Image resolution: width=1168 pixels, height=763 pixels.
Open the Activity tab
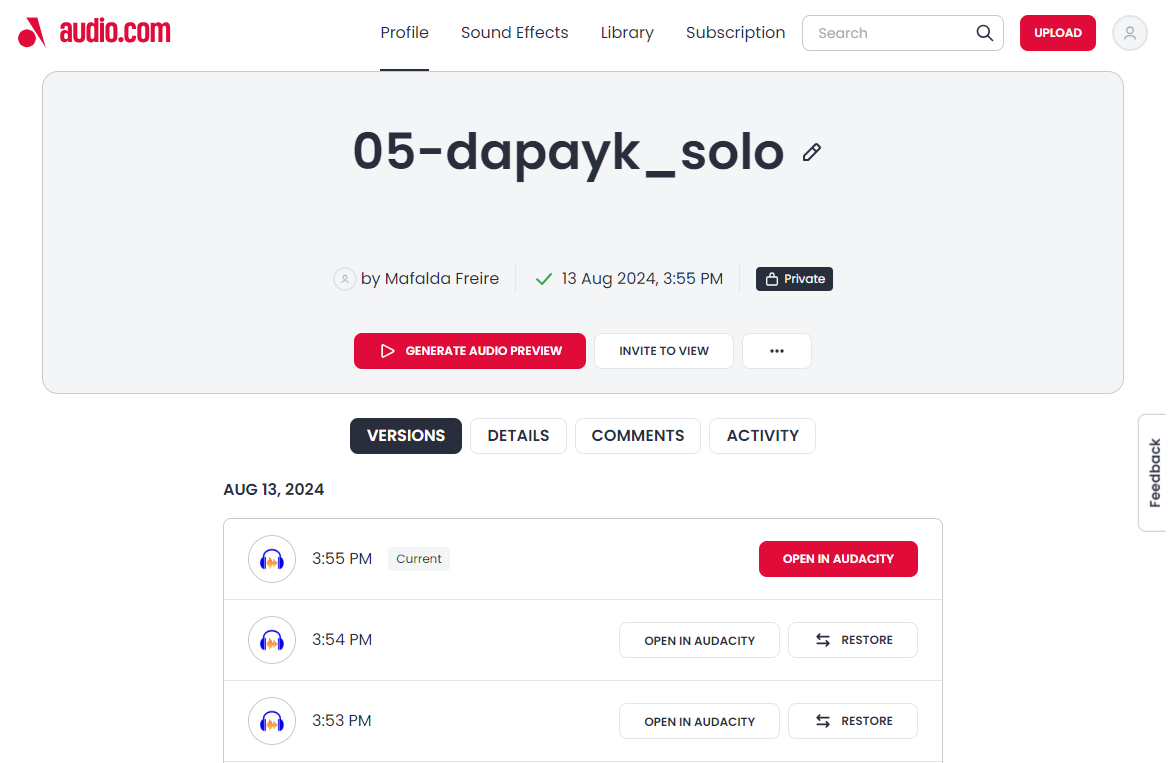(762, 436)
